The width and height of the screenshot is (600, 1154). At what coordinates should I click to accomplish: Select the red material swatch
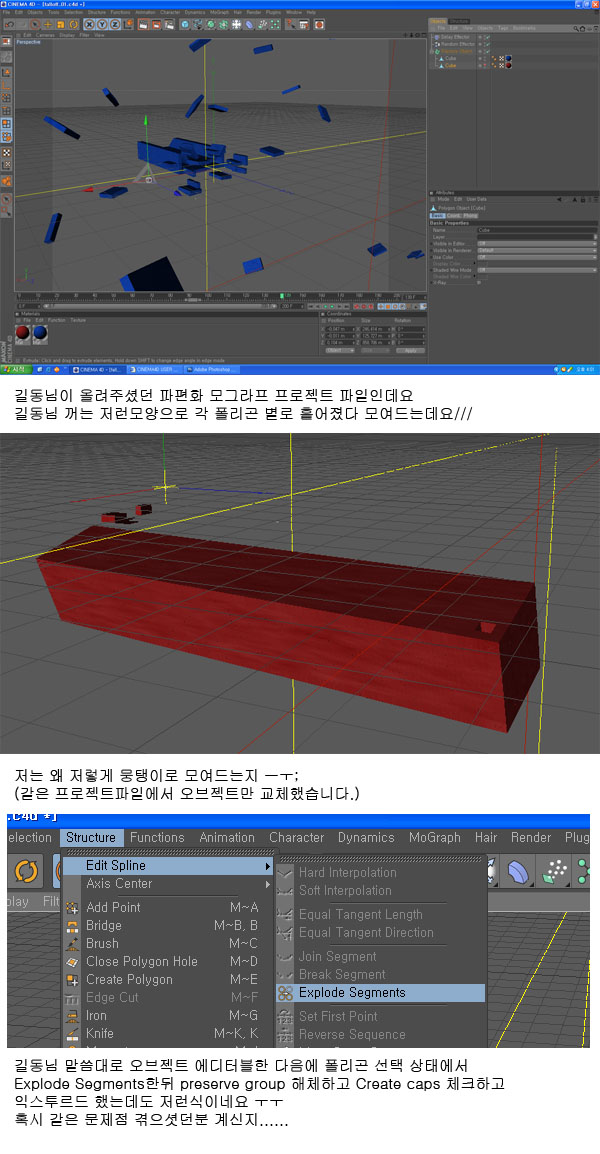(23, 333)
